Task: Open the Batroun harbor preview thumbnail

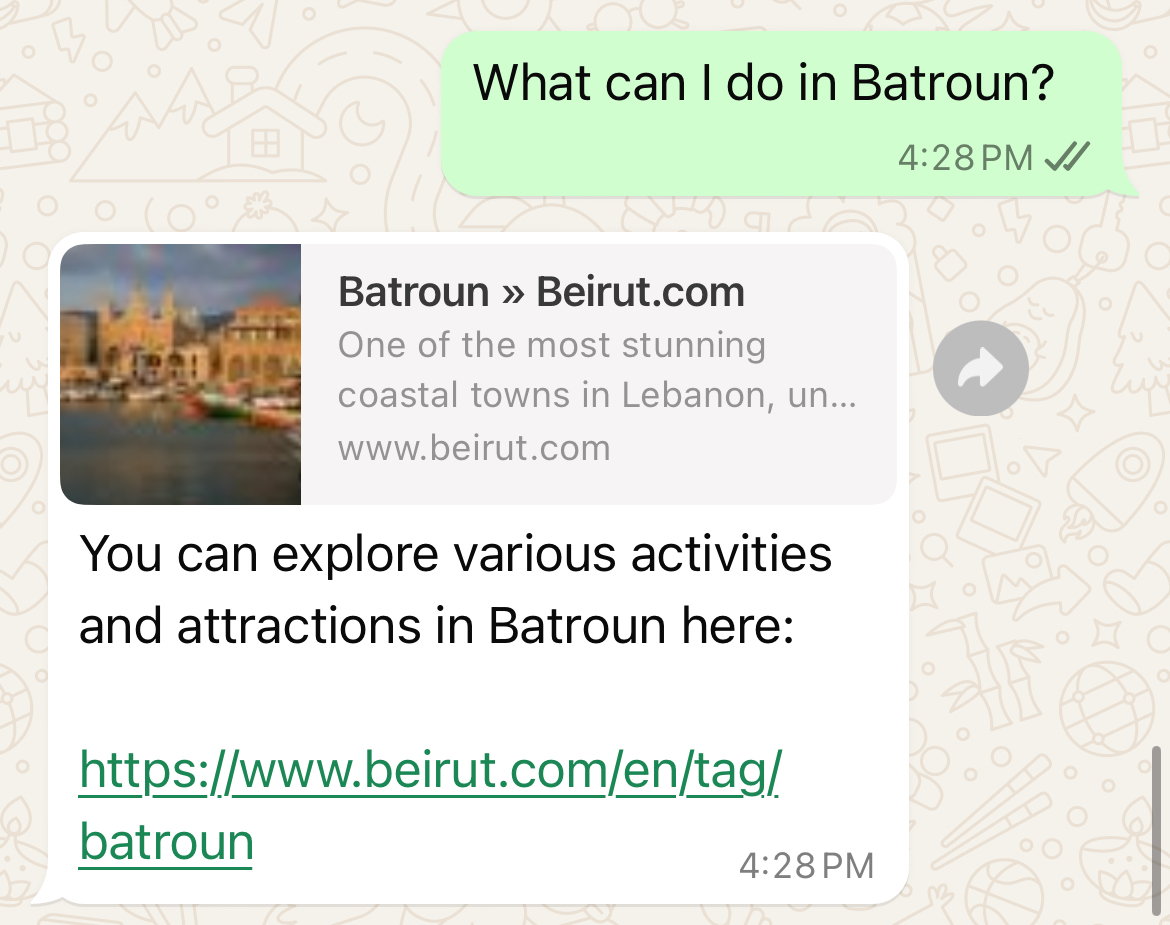Action: tap(181, 374)
